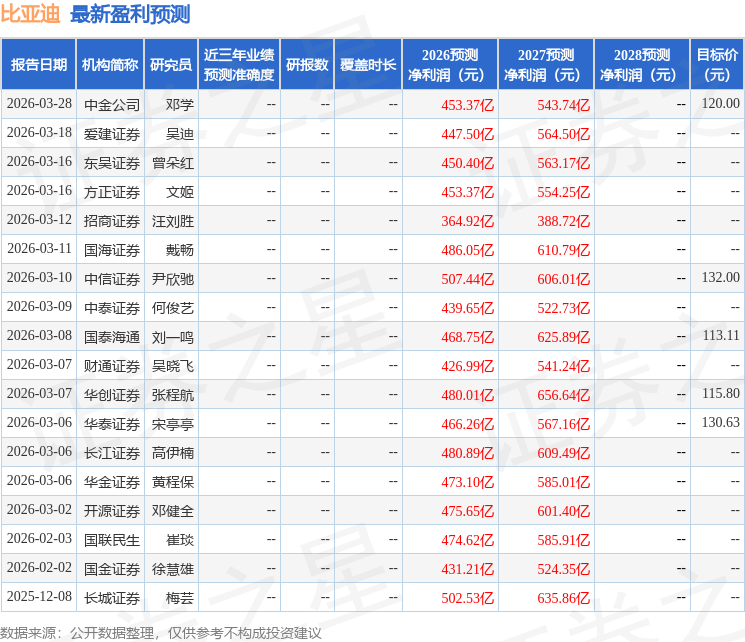Click 610.79亿 profit value

coord(564,250)
